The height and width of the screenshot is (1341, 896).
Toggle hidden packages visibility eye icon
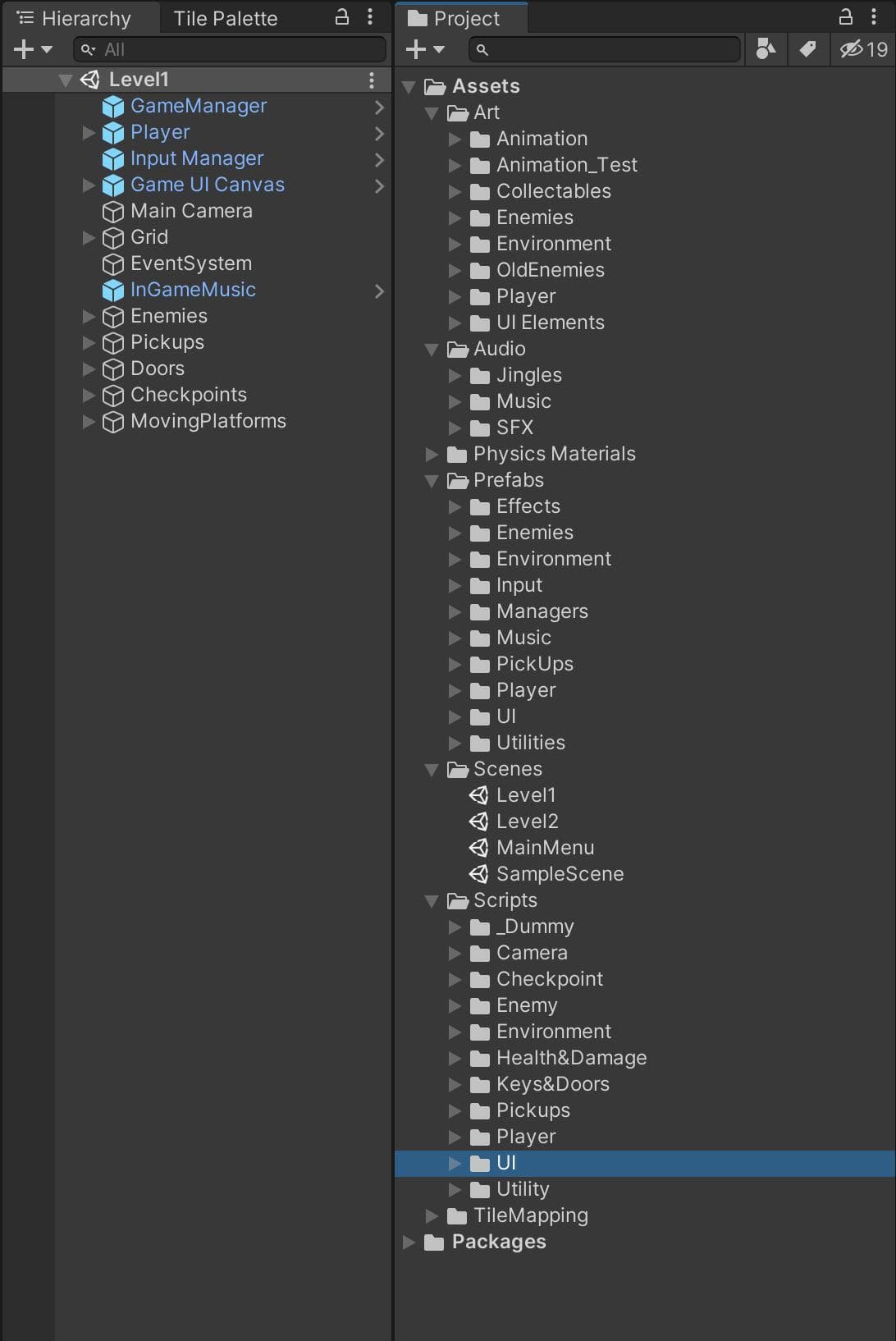[x=863, y=50]
